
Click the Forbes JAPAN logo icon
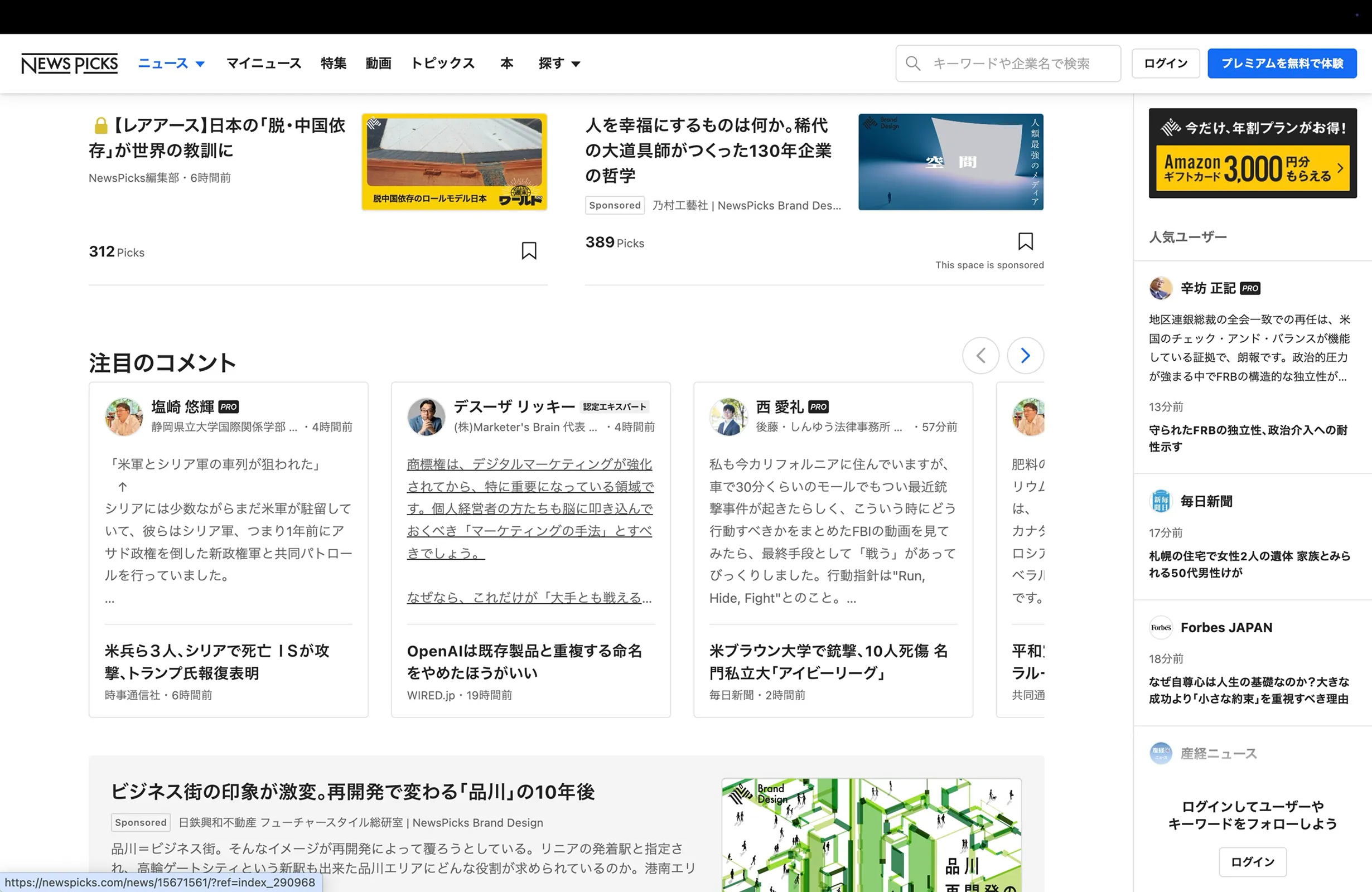tap(1161, 628)
